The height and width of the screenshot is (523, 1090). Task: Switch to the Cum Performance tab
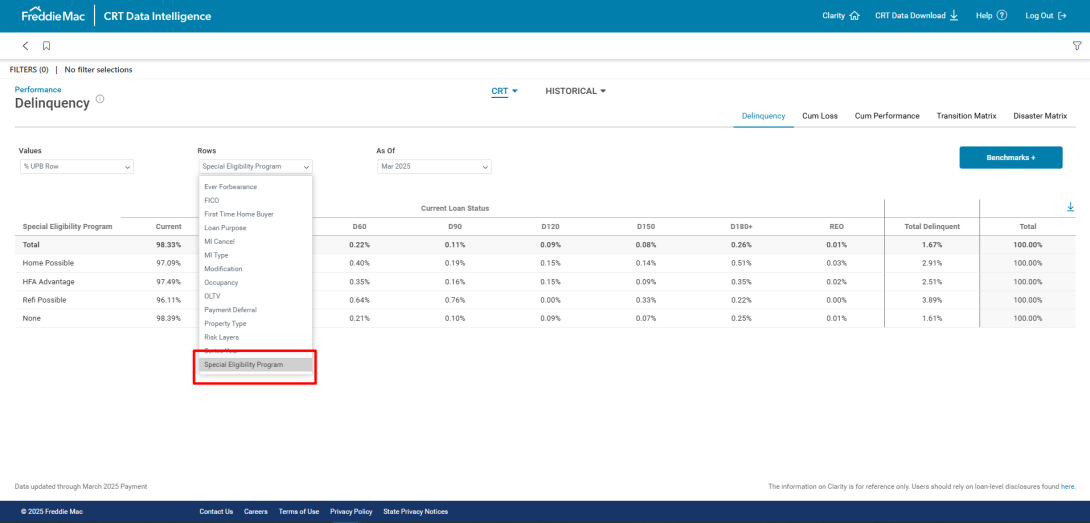click(x=887, y=116)
